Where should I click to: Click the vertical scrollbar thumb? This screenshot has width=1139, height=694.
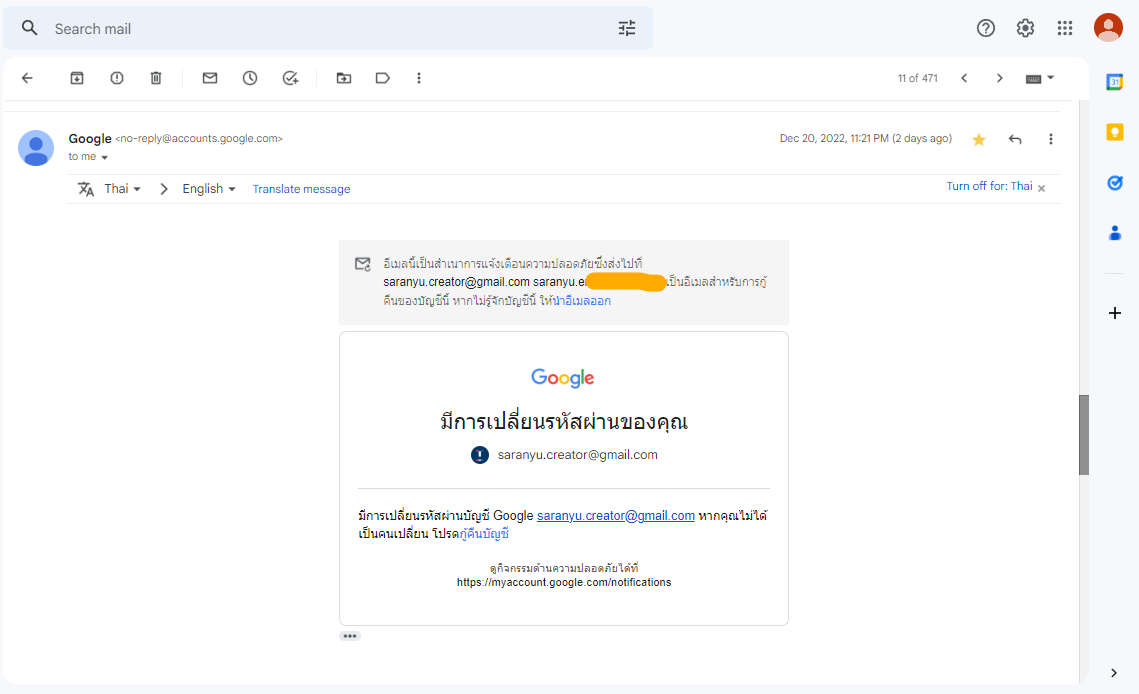coord(1084,435)
